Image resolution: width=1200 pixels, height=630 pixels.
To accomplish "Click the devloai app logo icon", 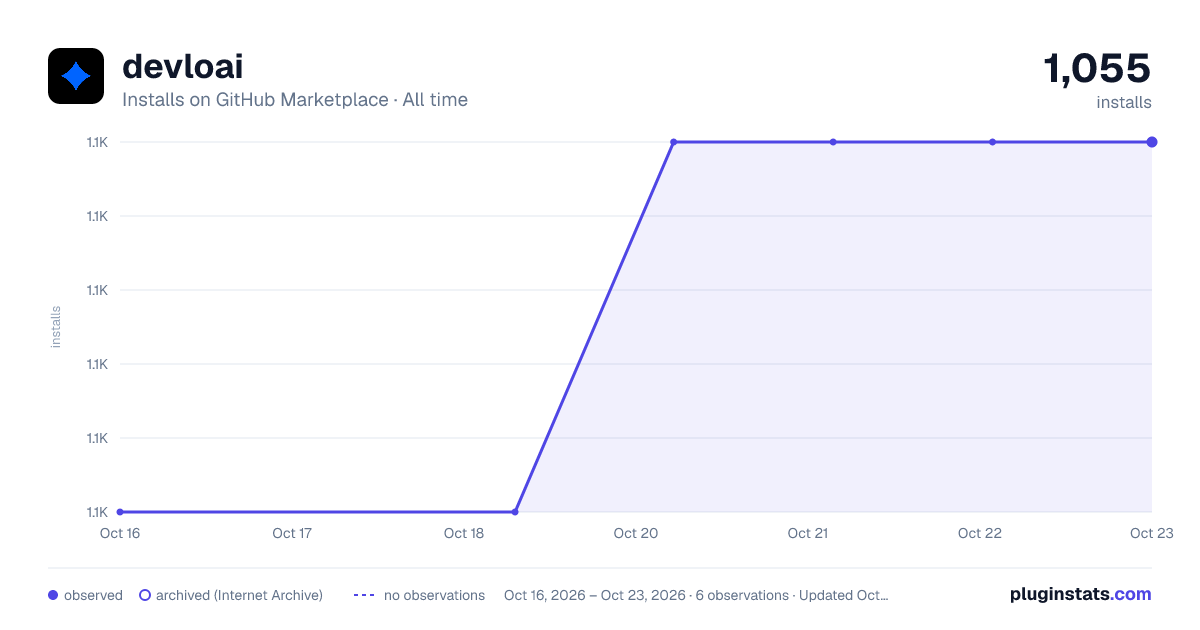I will 76,76.
